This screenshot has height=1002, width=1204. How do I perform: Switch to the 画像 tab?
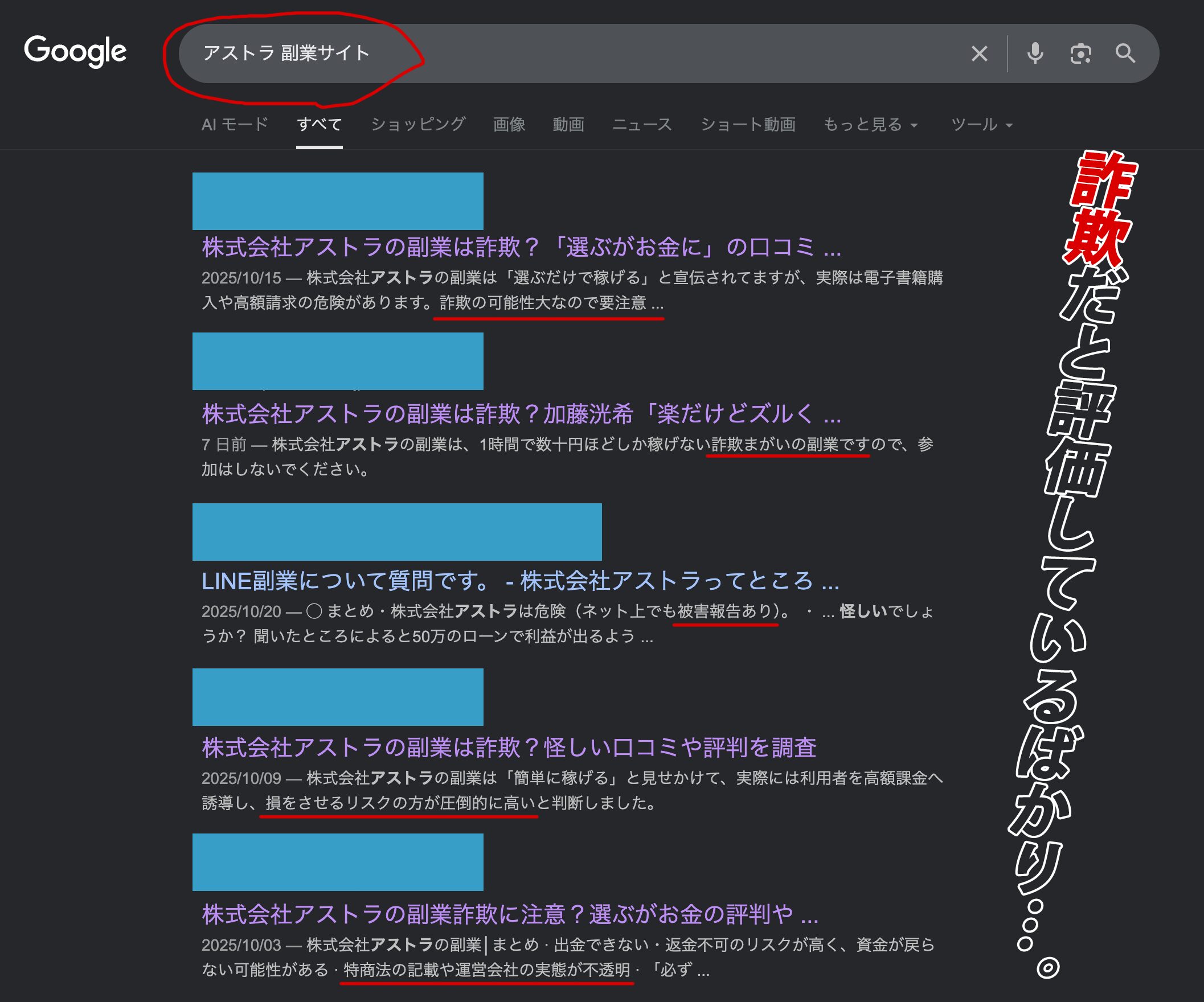[509, 124]
